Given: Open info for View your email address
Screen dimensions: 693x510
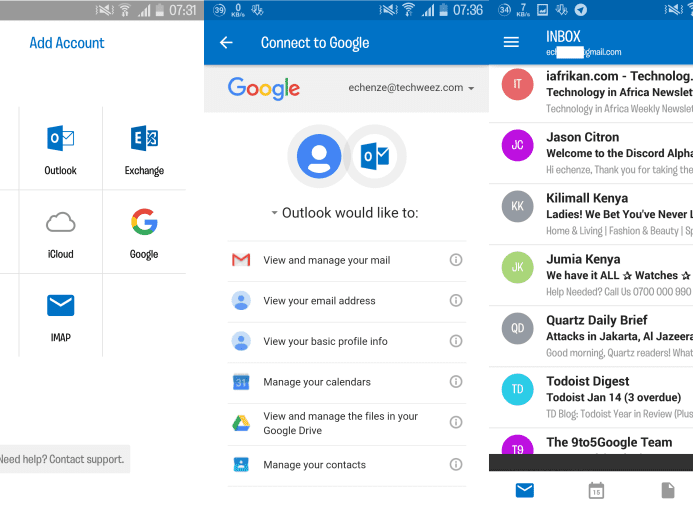Looking at the screenshot, I should 456,301.
